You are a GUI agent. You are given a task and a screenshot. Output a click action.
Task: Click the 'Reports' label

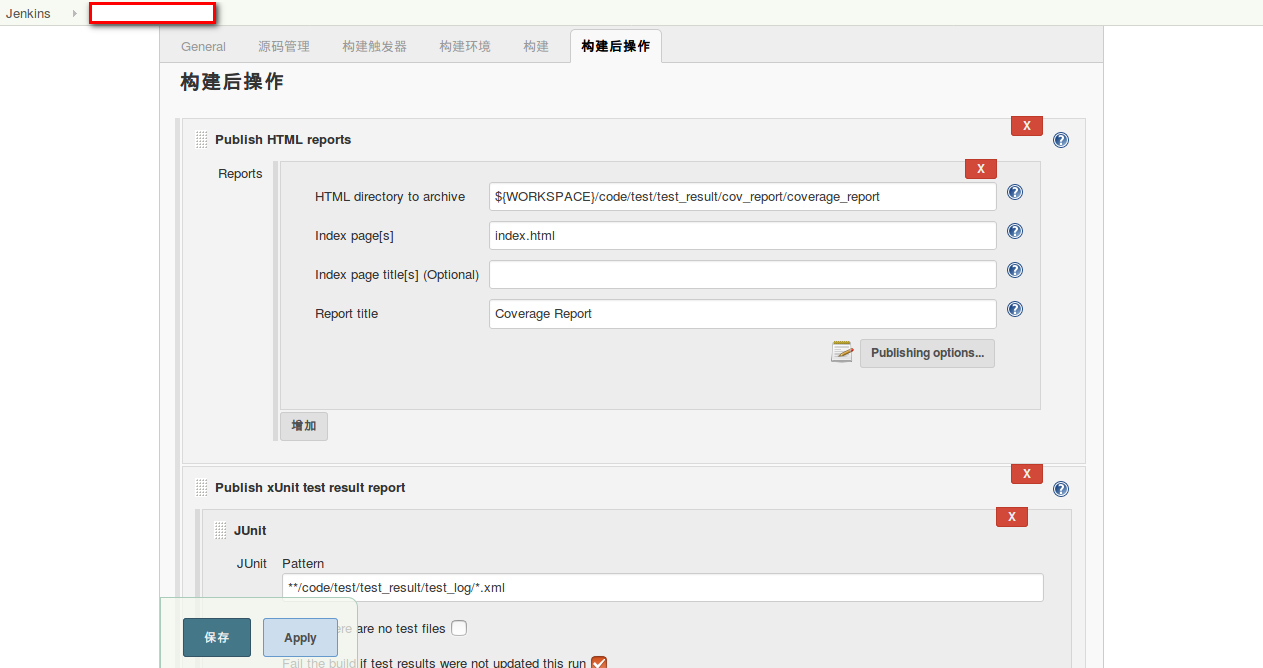[240, 174]
